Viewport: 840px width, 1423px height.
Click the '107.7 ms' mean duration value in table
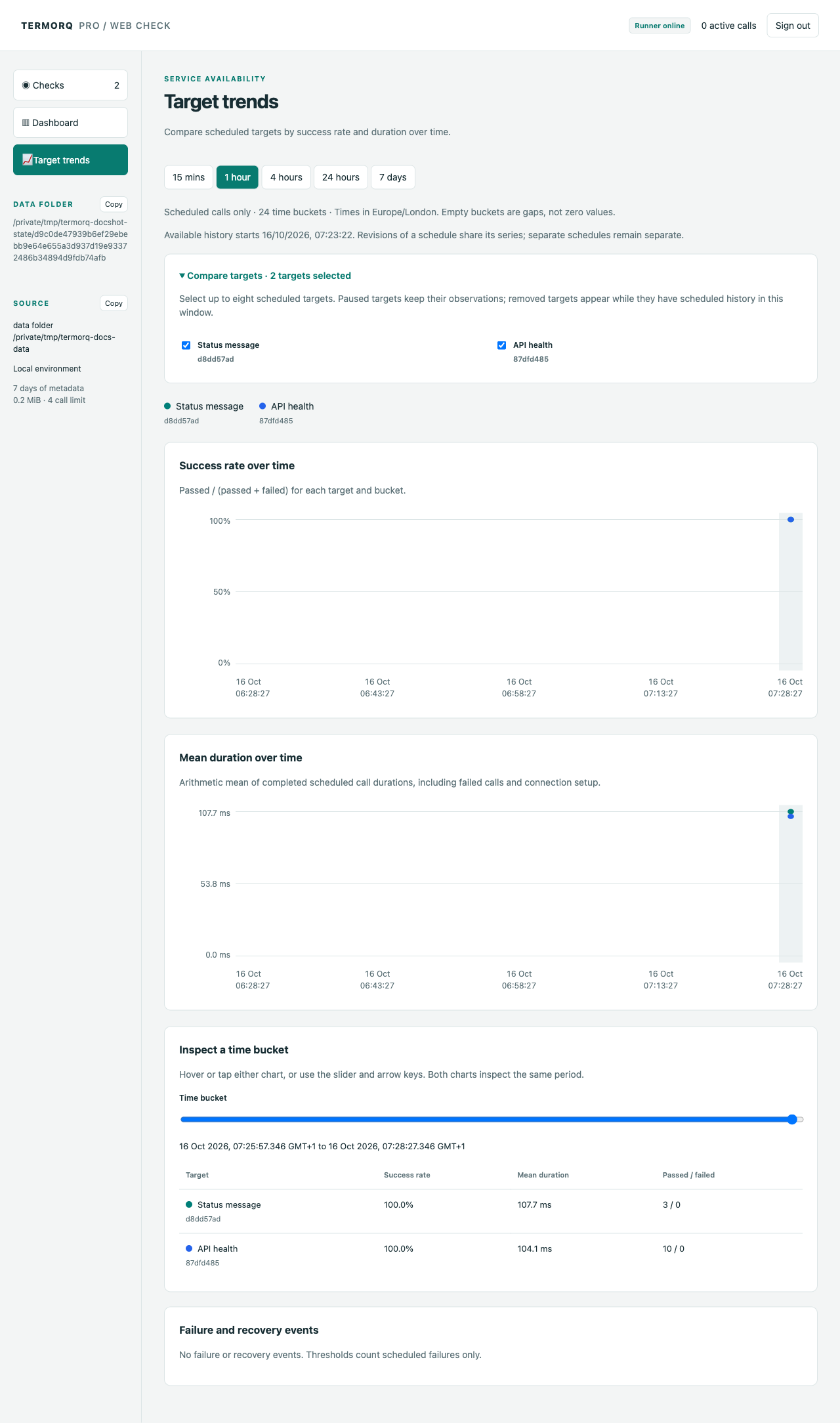(534, 1205)
